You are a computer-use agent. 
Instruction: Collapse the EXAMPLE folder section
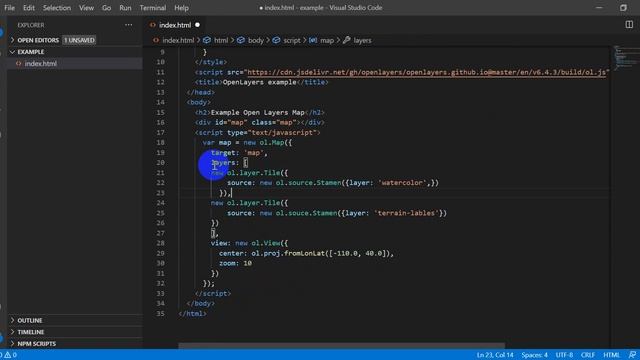tap(75, 52)
